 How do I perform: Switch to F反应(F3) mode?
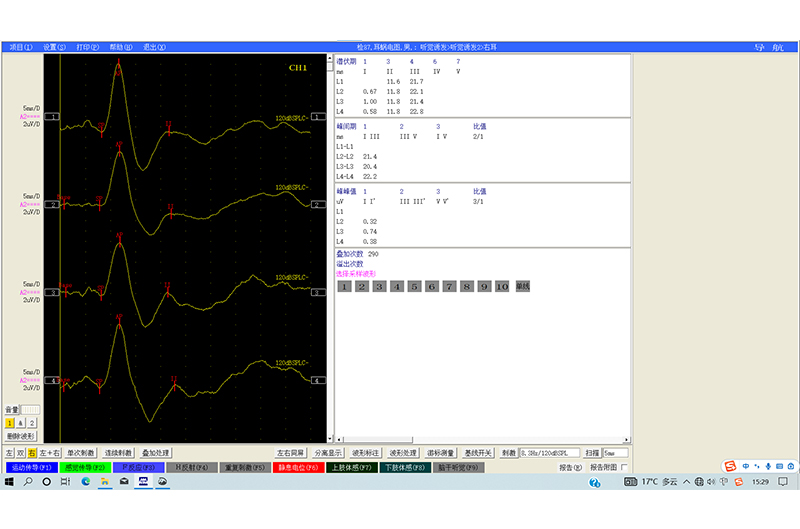(x=139, y=467)
